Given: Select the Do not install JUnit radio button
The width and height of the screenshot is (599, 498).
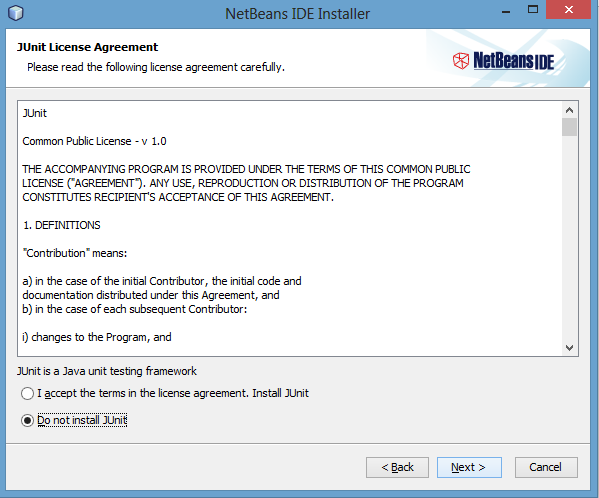Looking at the screenshot, I should pyautogui.click(x=28, y=420).
